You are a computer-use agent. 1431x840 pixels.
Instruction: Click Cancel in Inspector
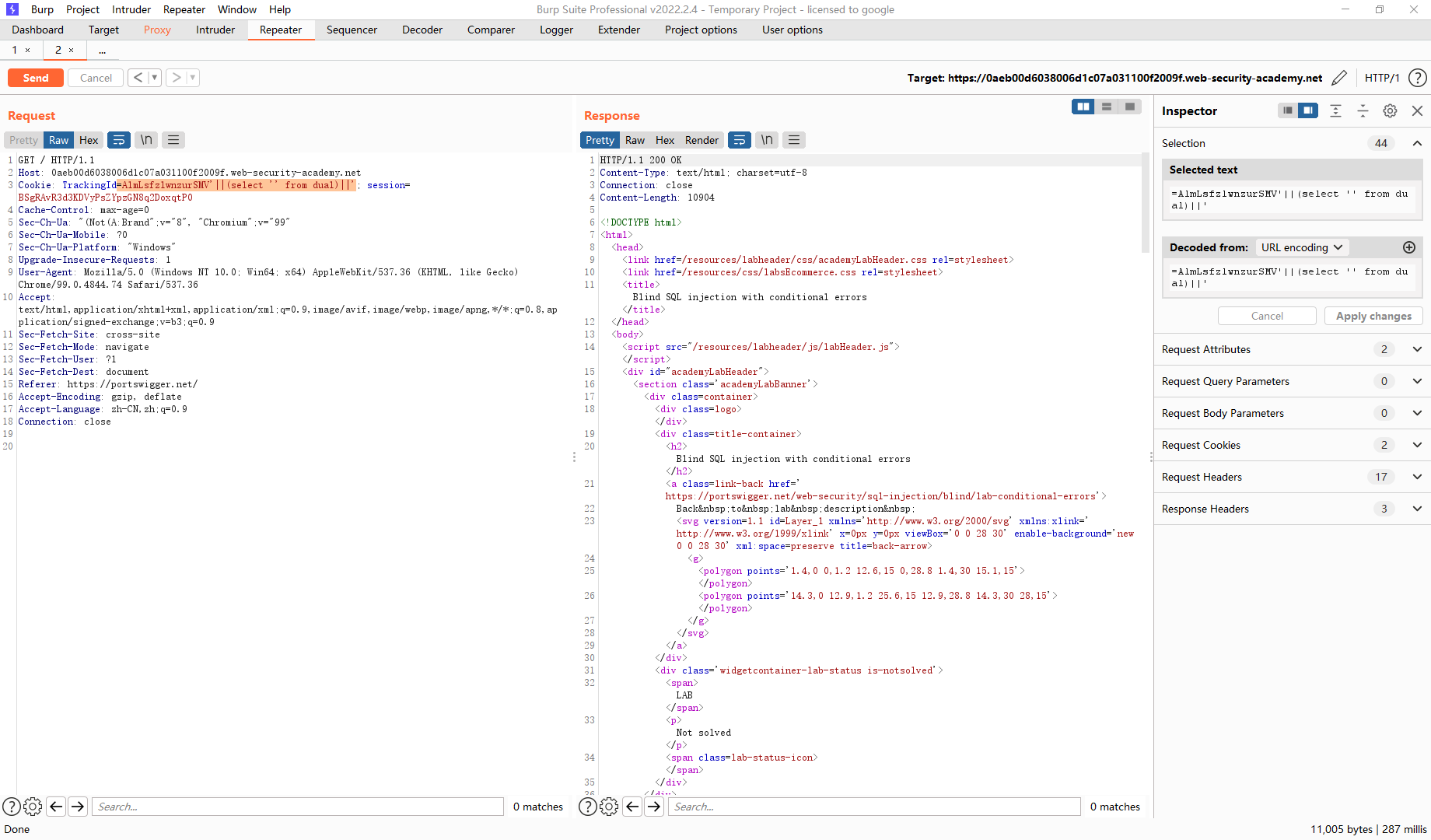1267,316
